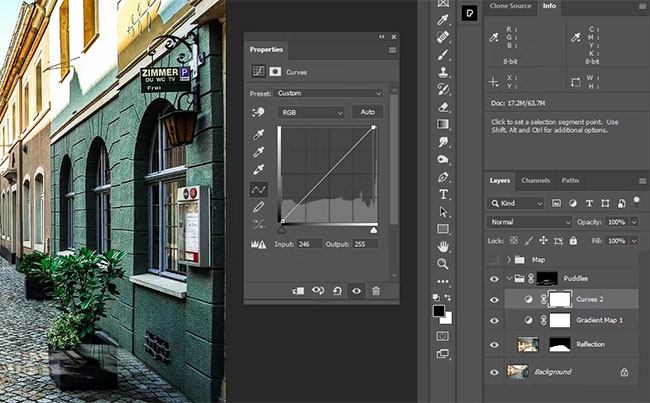Viewport: 650px width, 403px height.
Task: Click the reset adjustment icon in Properties
Action: coord(337,290)
